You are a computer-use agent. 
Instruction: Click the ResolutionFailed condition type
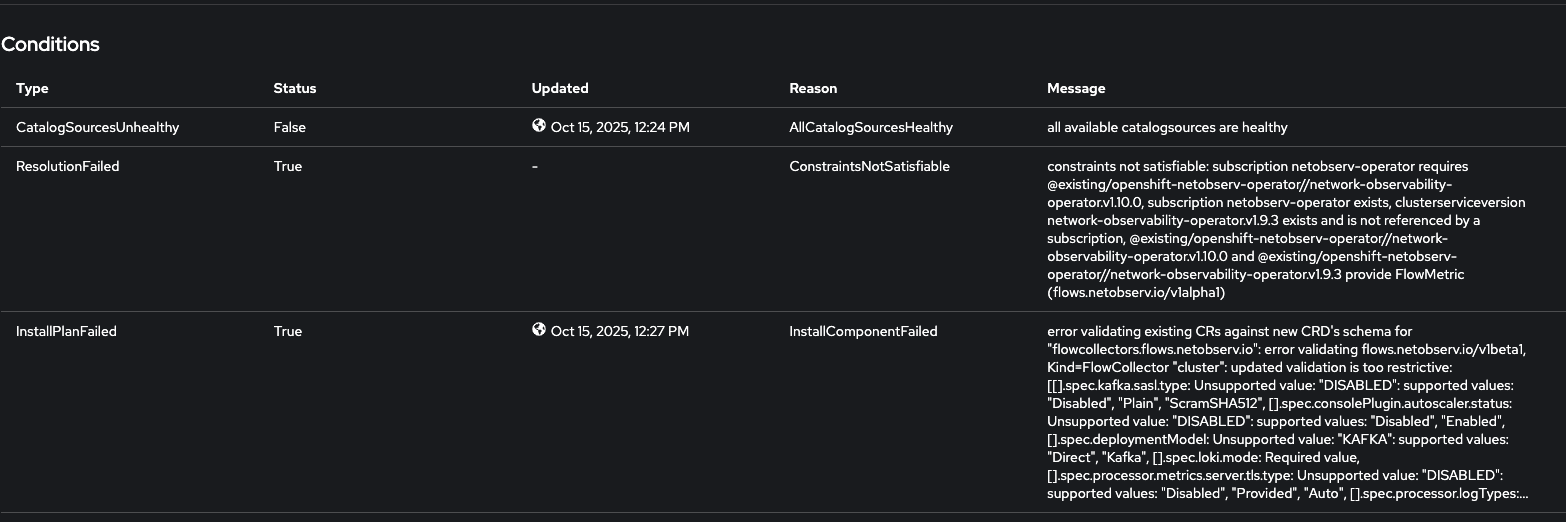67,166
